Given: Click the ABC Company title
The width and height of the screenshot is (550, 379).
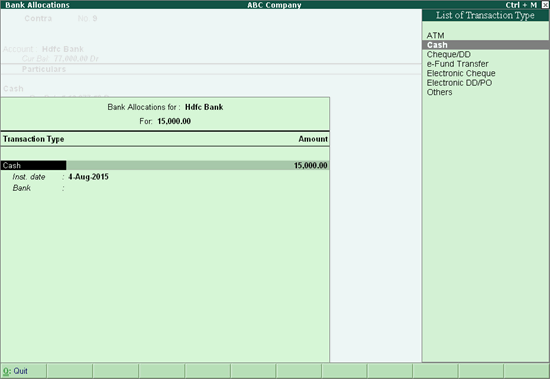Looking at the screenshot, I should click(274, 5).
